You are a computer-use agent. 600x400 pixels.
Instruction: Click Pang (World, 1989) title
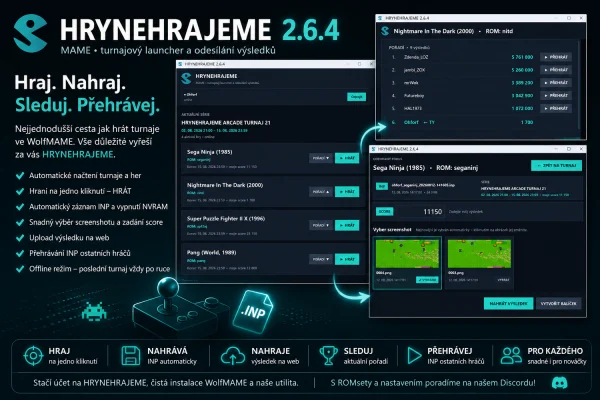point(211,252)
